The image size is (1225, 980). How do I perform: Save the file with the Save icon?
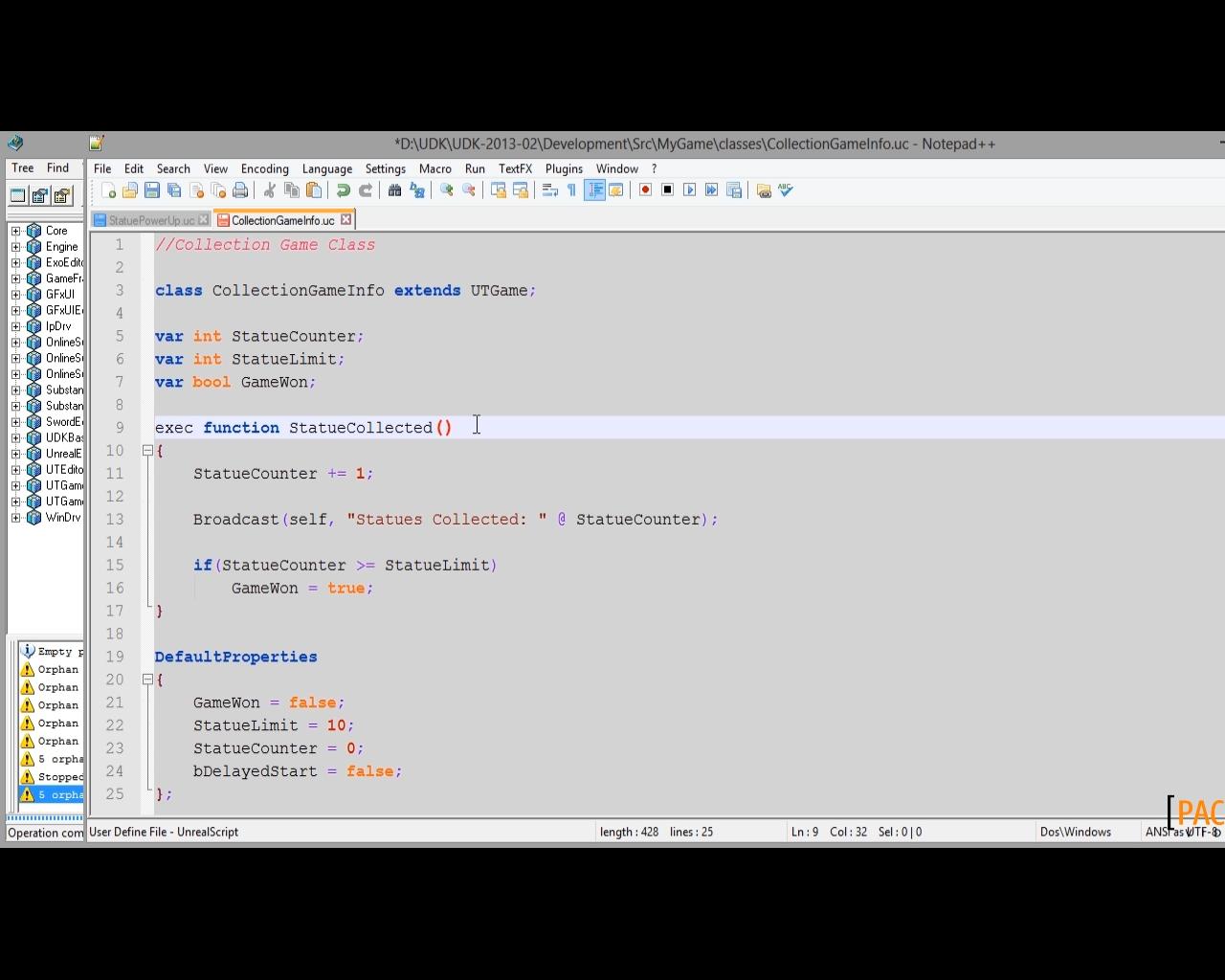click(x=152, y=190)
